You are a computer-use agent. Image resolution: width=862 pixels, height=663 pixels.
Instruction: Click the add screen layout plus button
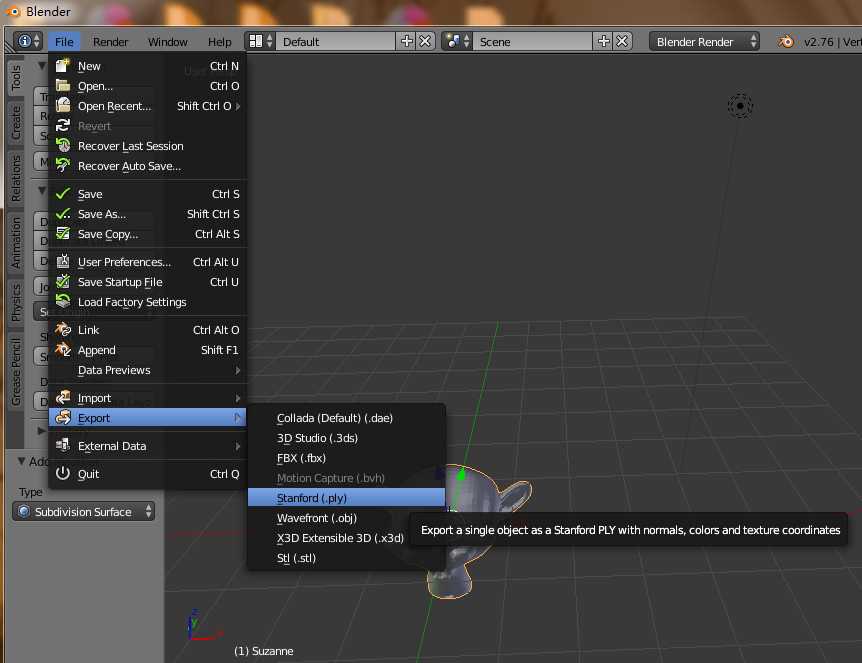(x=407, y=41)
